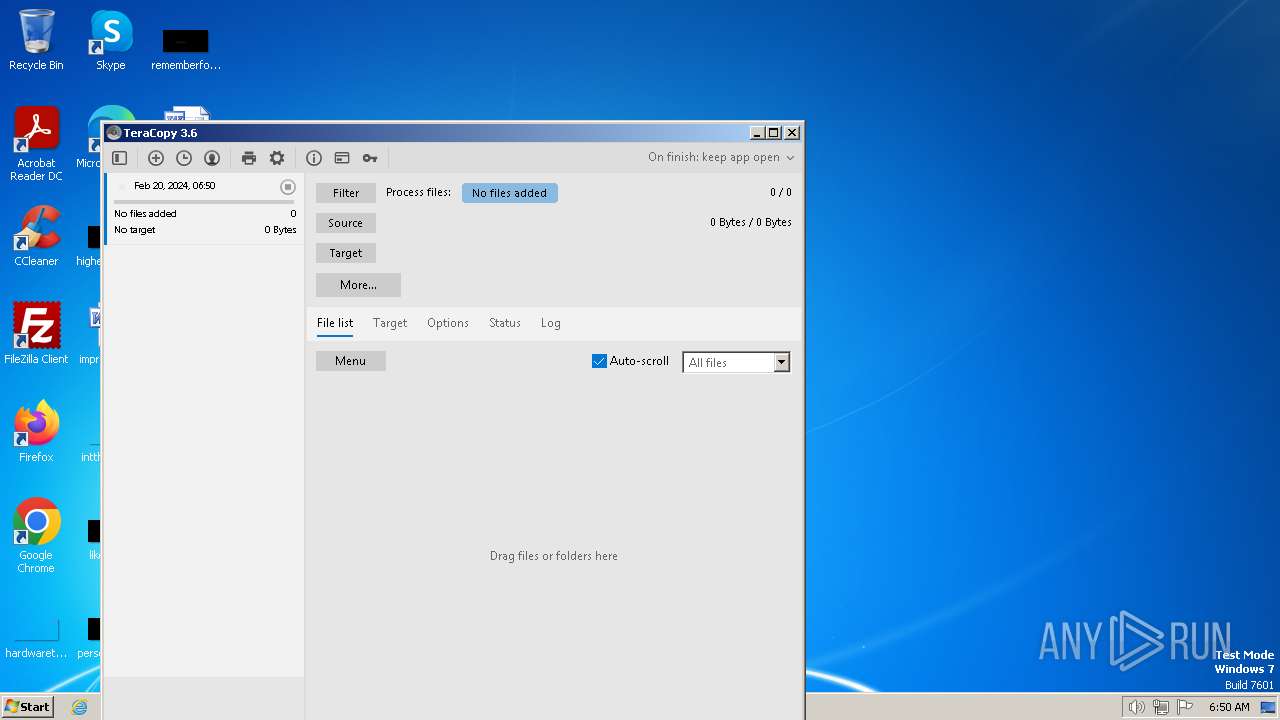Click Internet Explorer icon in taskbar

coord(80,707)
